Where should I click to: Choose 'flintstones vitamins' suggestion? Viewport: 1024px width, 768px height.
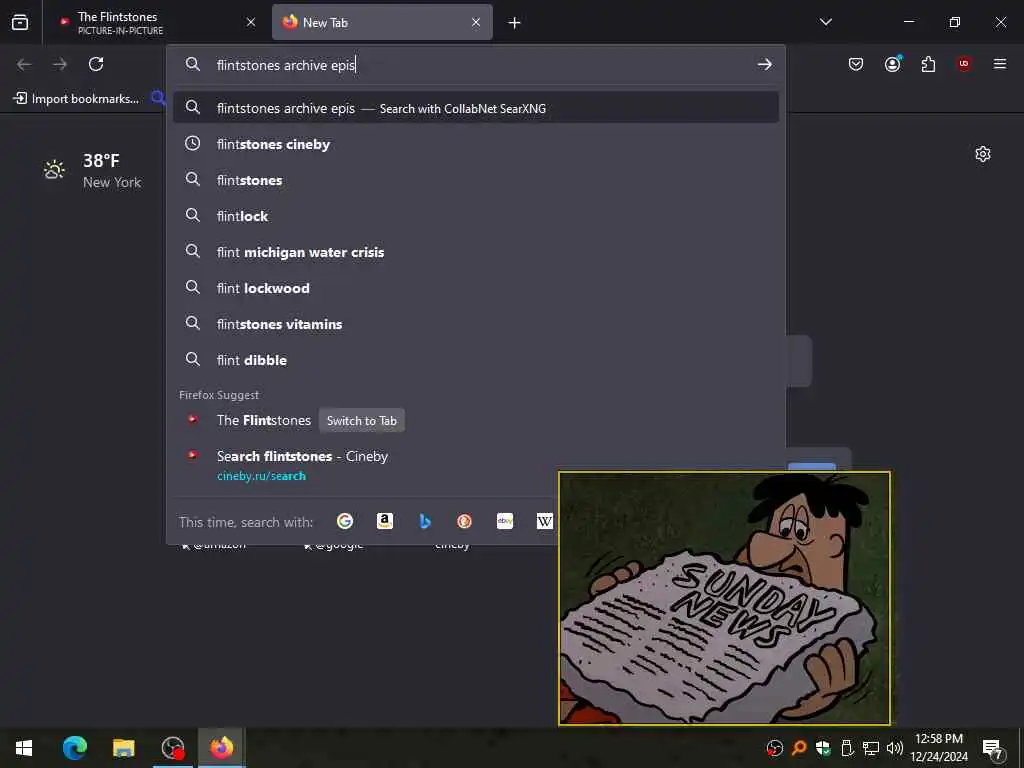pos(475,323)
